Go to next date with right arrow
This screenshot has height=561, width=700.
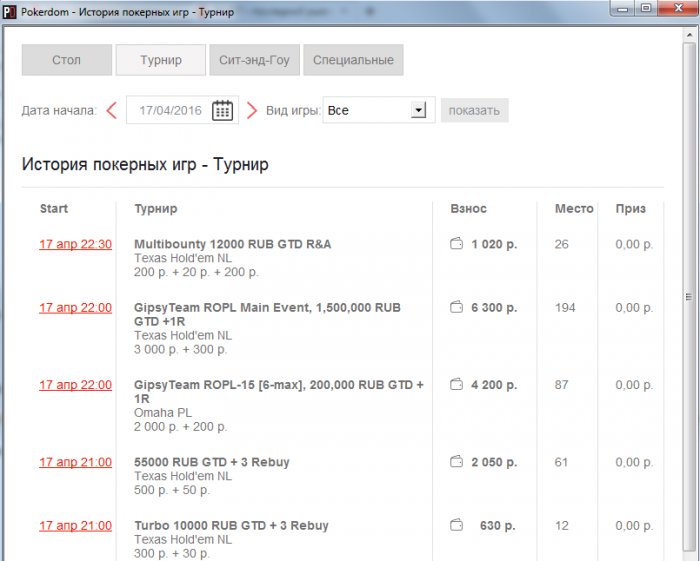pos(252,110)
